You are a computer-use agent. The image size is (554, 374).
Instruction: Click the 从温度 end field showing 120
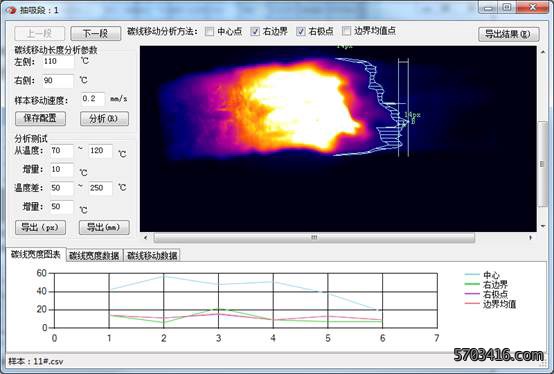[100, 151]
